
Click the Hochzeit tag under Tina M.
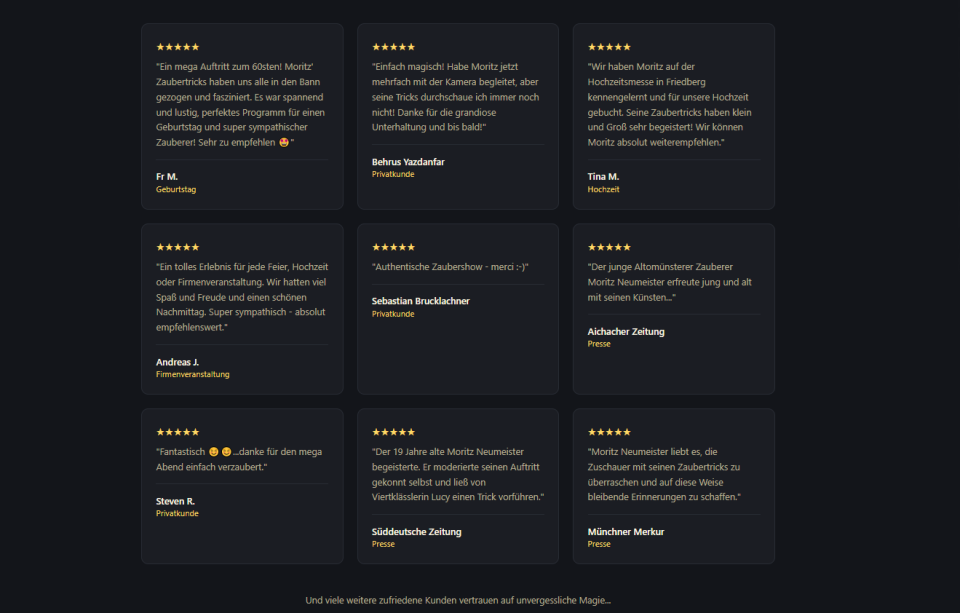(x=603, y=189)
